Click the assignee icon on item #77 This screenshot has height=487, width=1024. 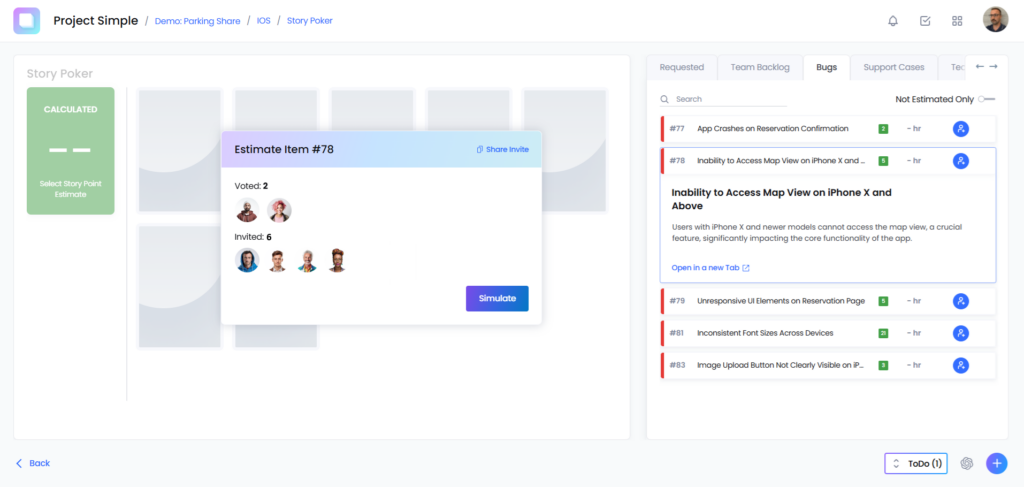coord(960,129)
